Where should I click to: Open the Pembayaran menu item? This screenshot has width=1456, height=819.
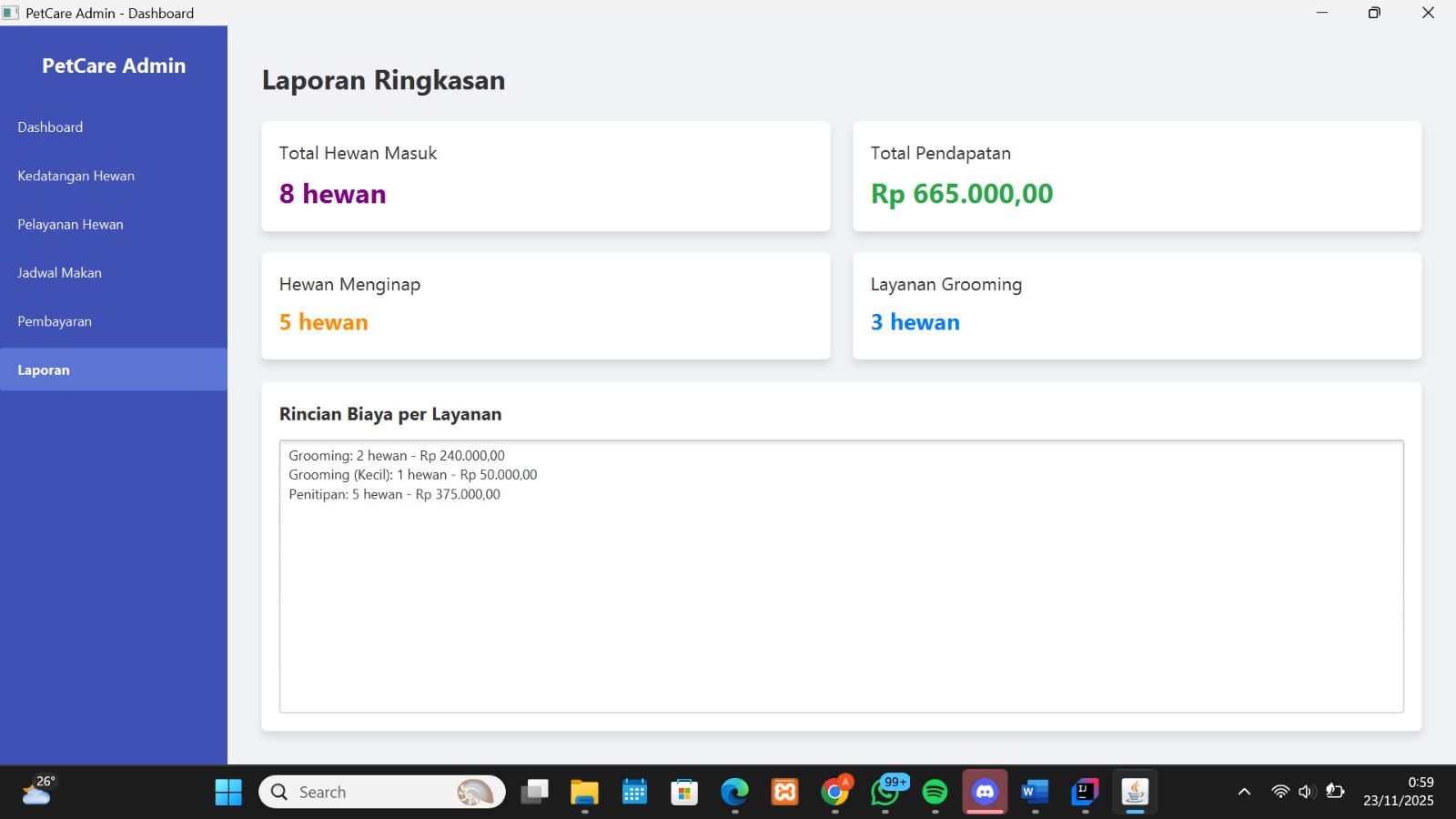coord(114,321)
